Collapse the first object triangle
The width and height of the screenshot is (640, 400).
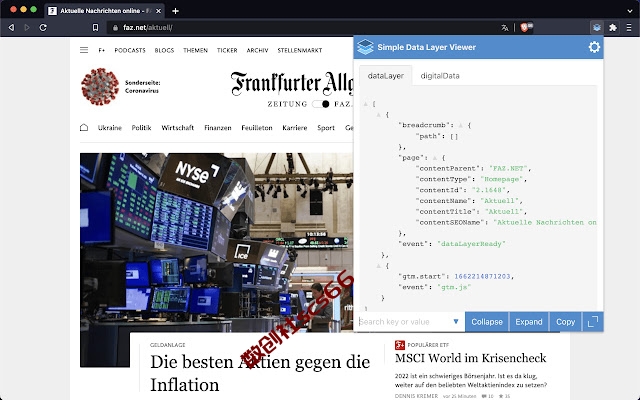[378, 115]
